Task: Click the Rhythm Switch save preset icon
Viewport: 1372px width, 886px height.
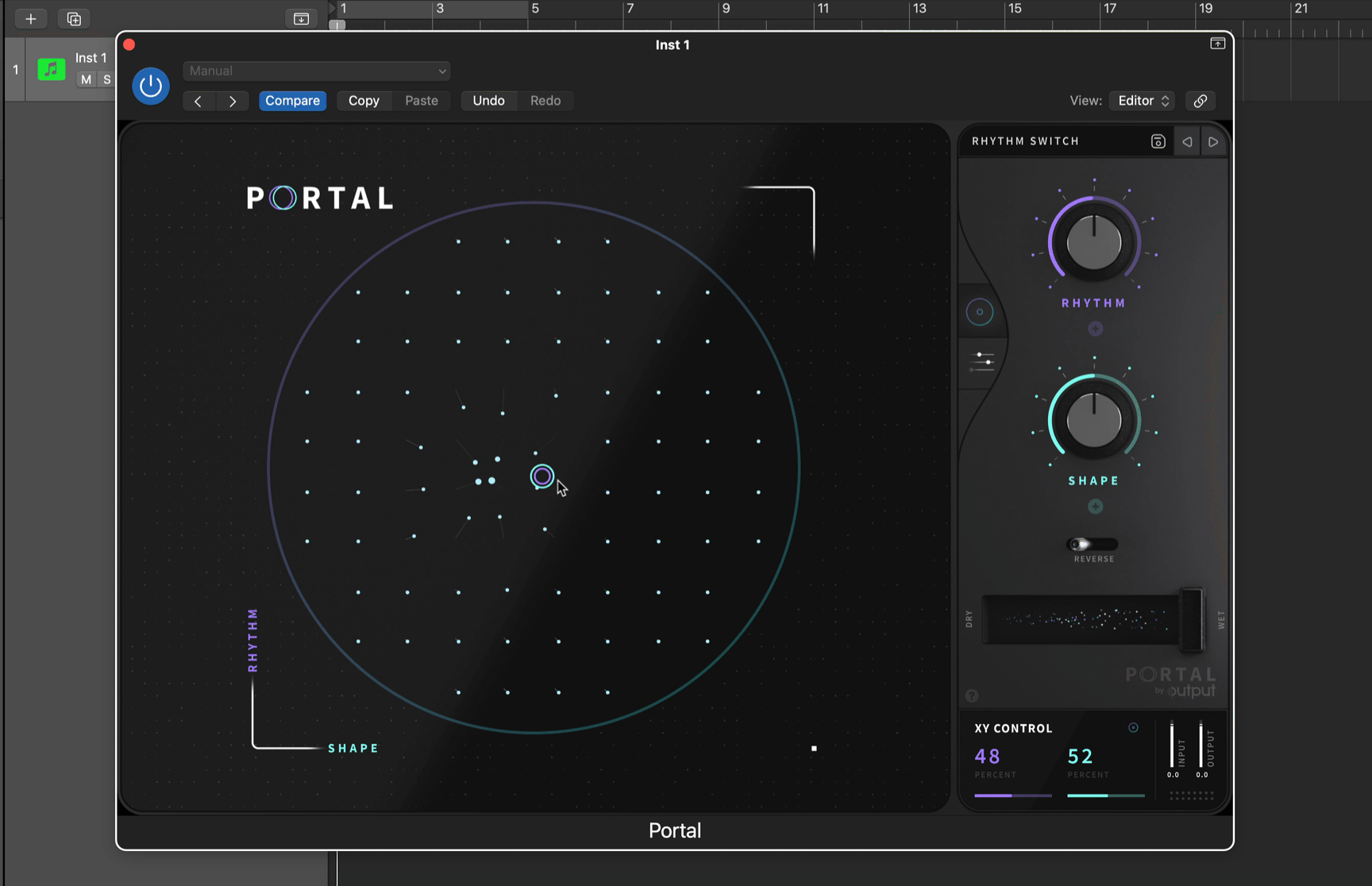Action: [1158, 141]
